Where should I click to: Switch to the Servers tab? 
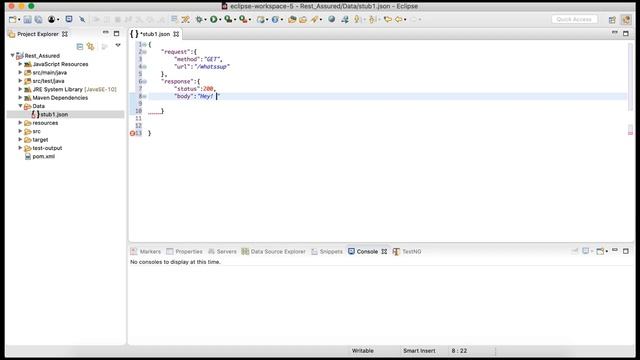click(222, 251)
